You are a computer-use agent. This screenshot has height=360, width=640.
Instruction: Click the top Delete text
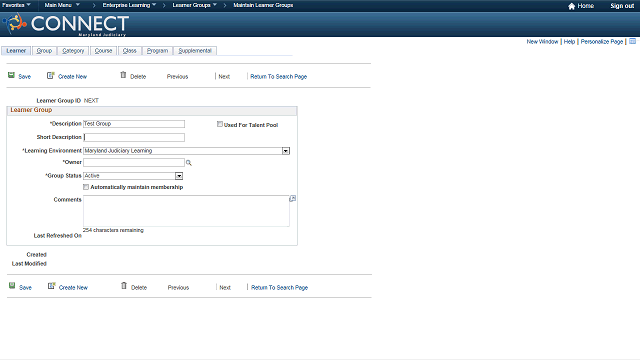point(138,77)
